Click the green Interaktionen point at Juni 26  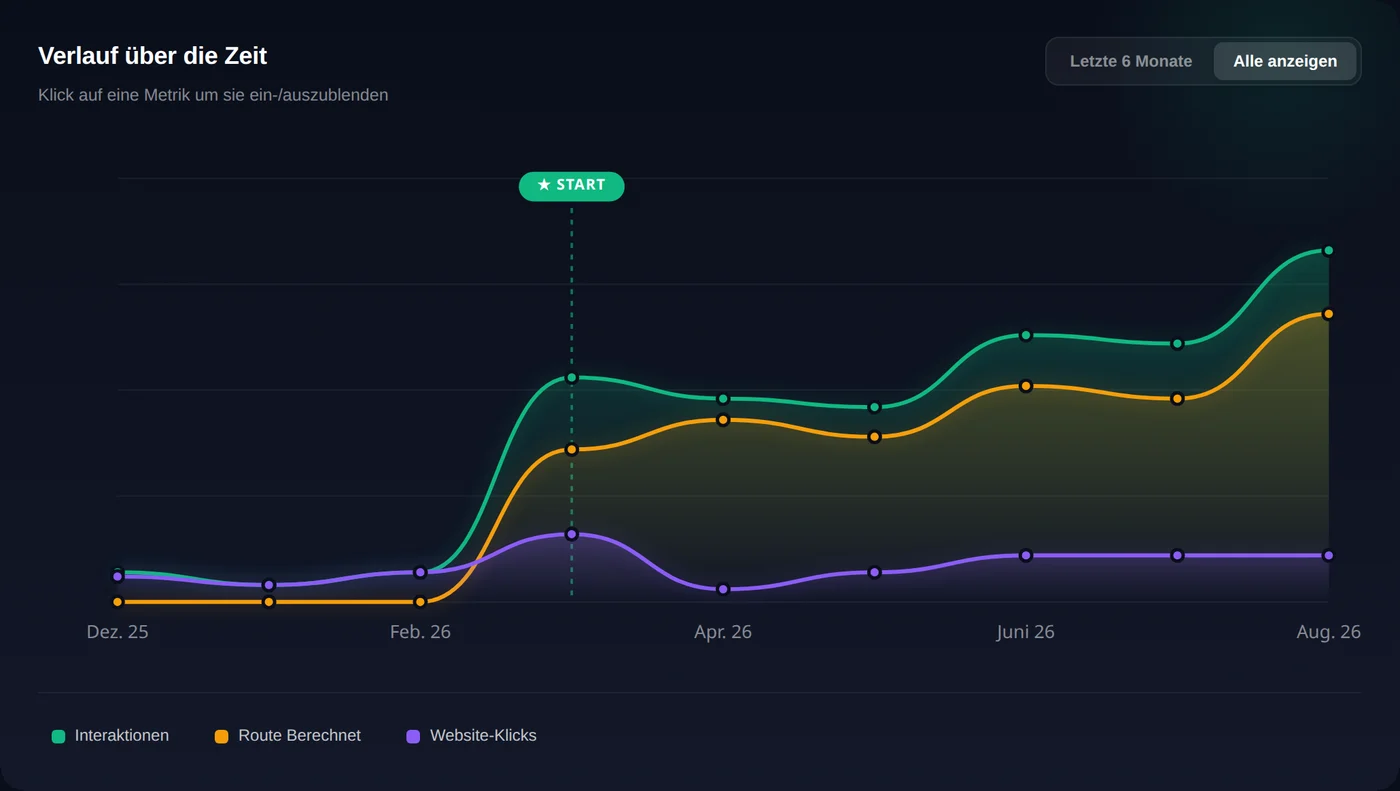[x=1026, y=335]
